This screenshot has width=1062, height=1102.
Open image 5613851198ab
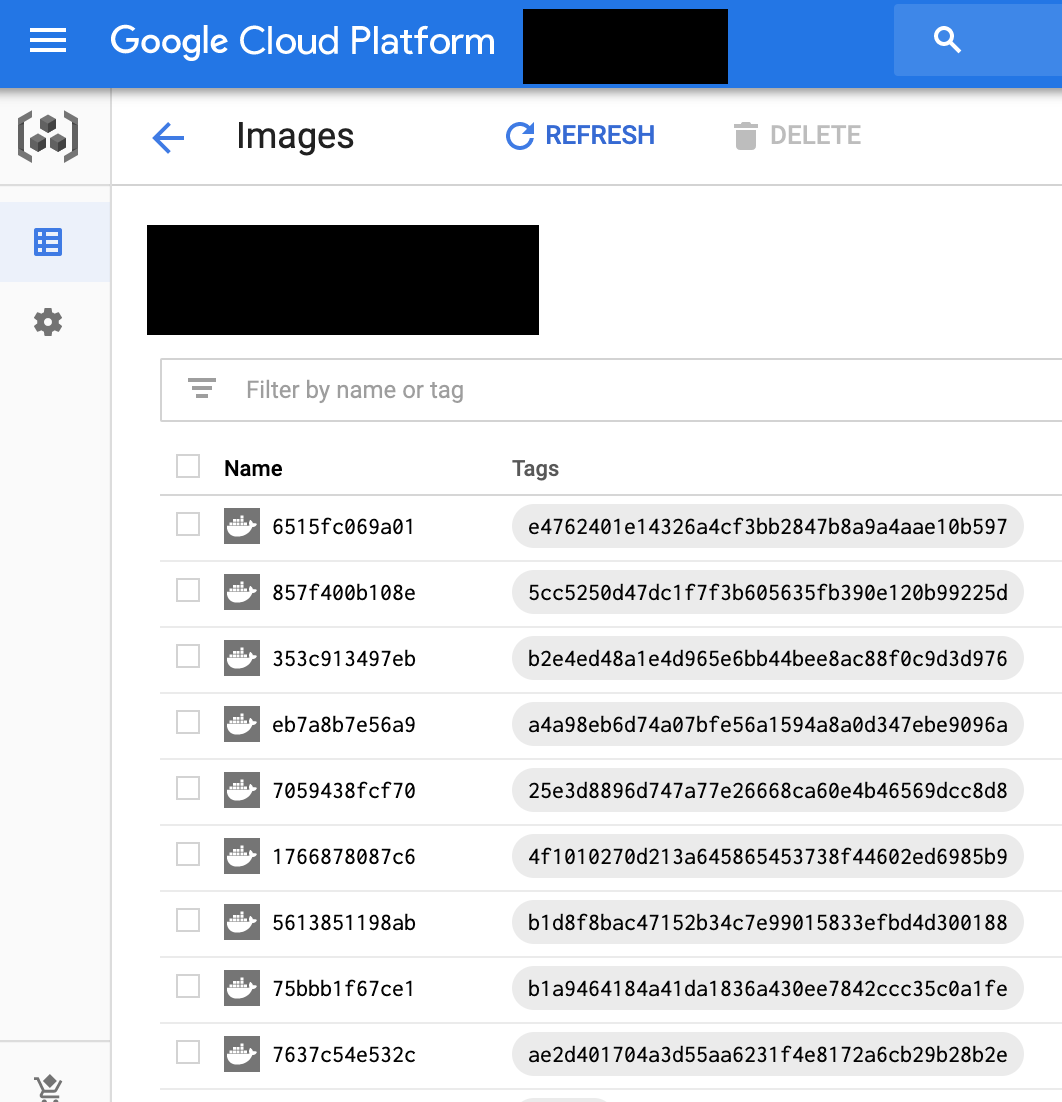click(x=344, y=922)
